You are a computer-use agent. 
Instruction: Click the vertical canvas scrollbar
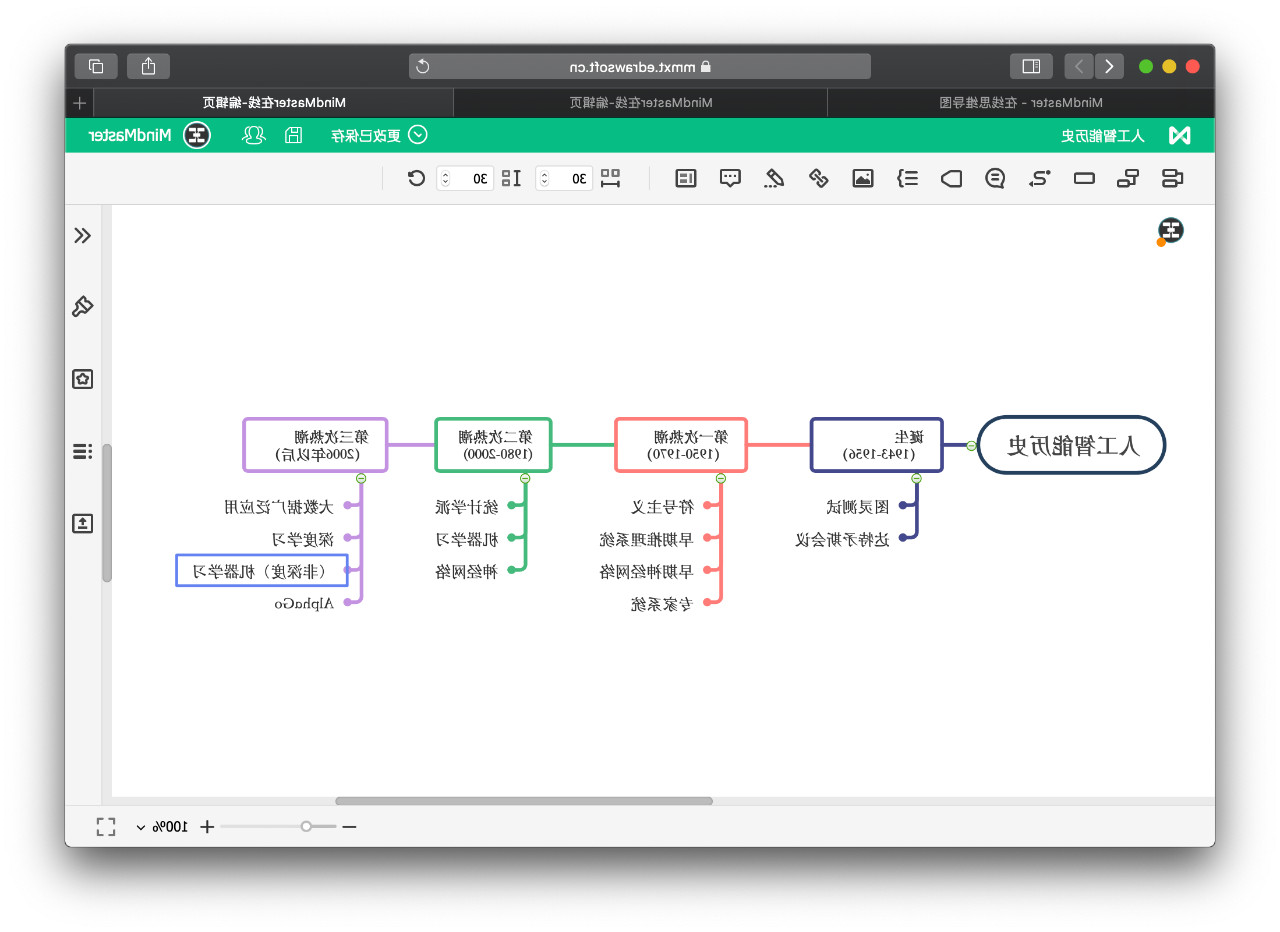[x=107, y=512]
